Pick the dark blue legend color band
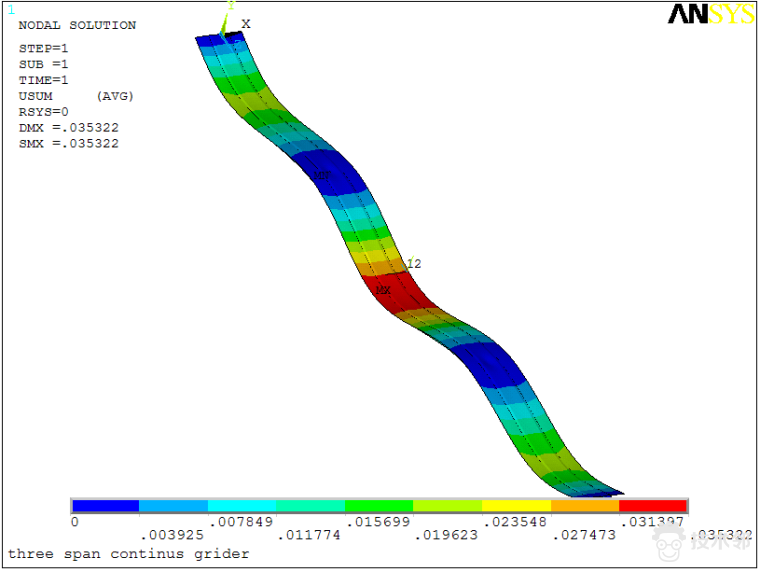The height and width of the screenshot is (572, 760). (105, 506)
